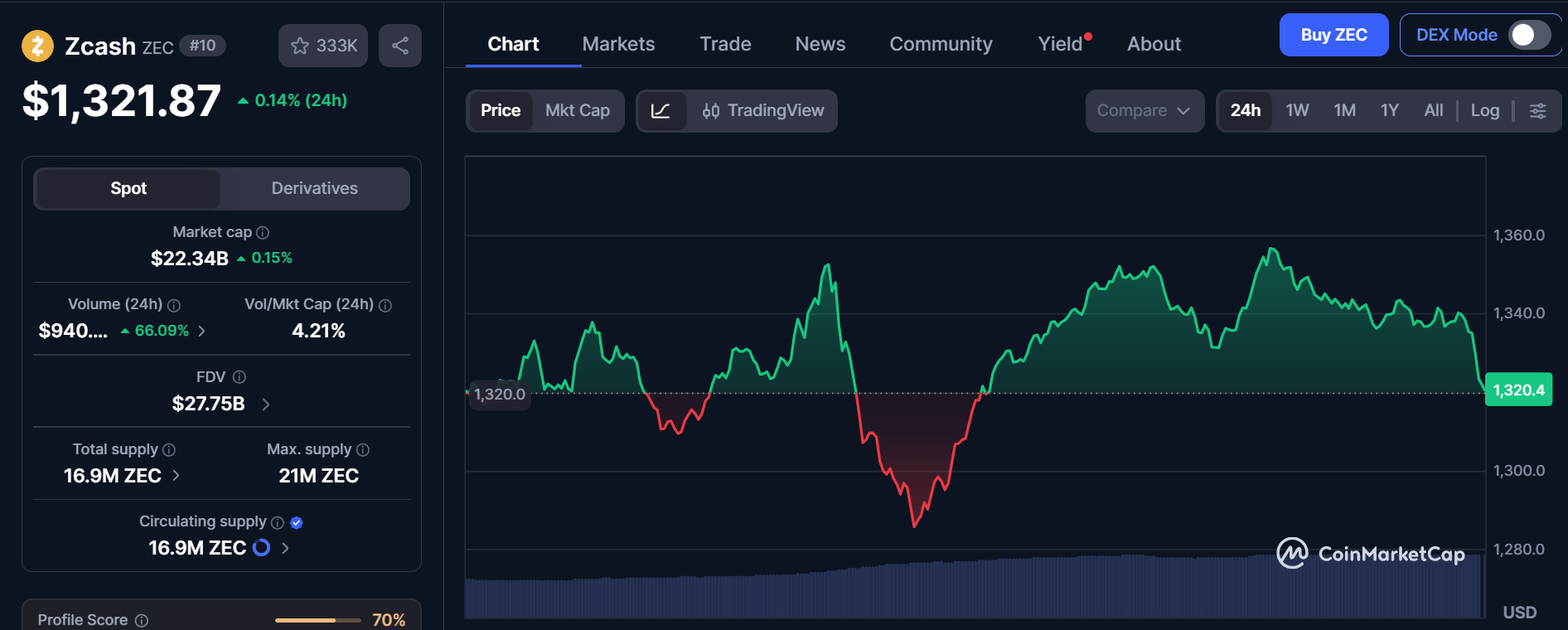Screen dimensions: 1568x630
Task: Click the Max. supply info icon
Action: click(363, 449)
